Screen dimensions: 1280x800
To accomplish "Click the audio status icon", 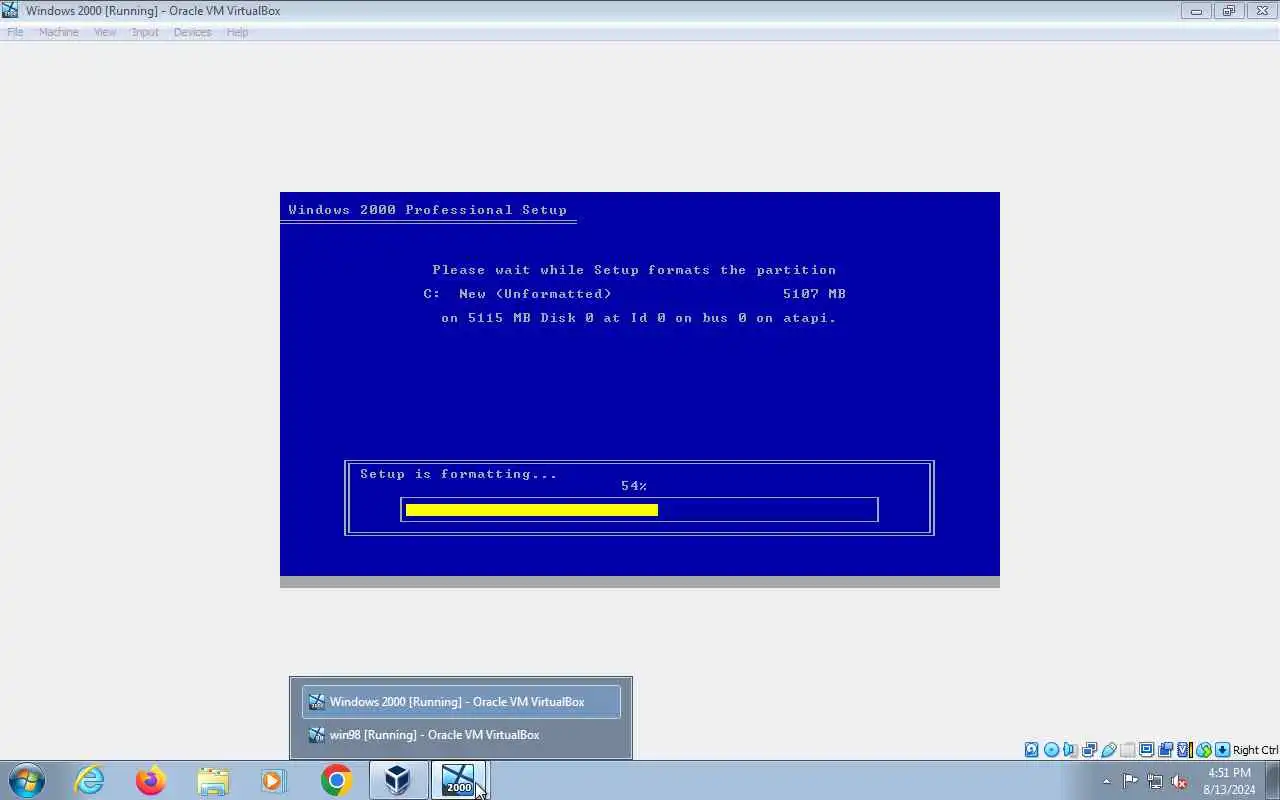I will pos(1070,749).
